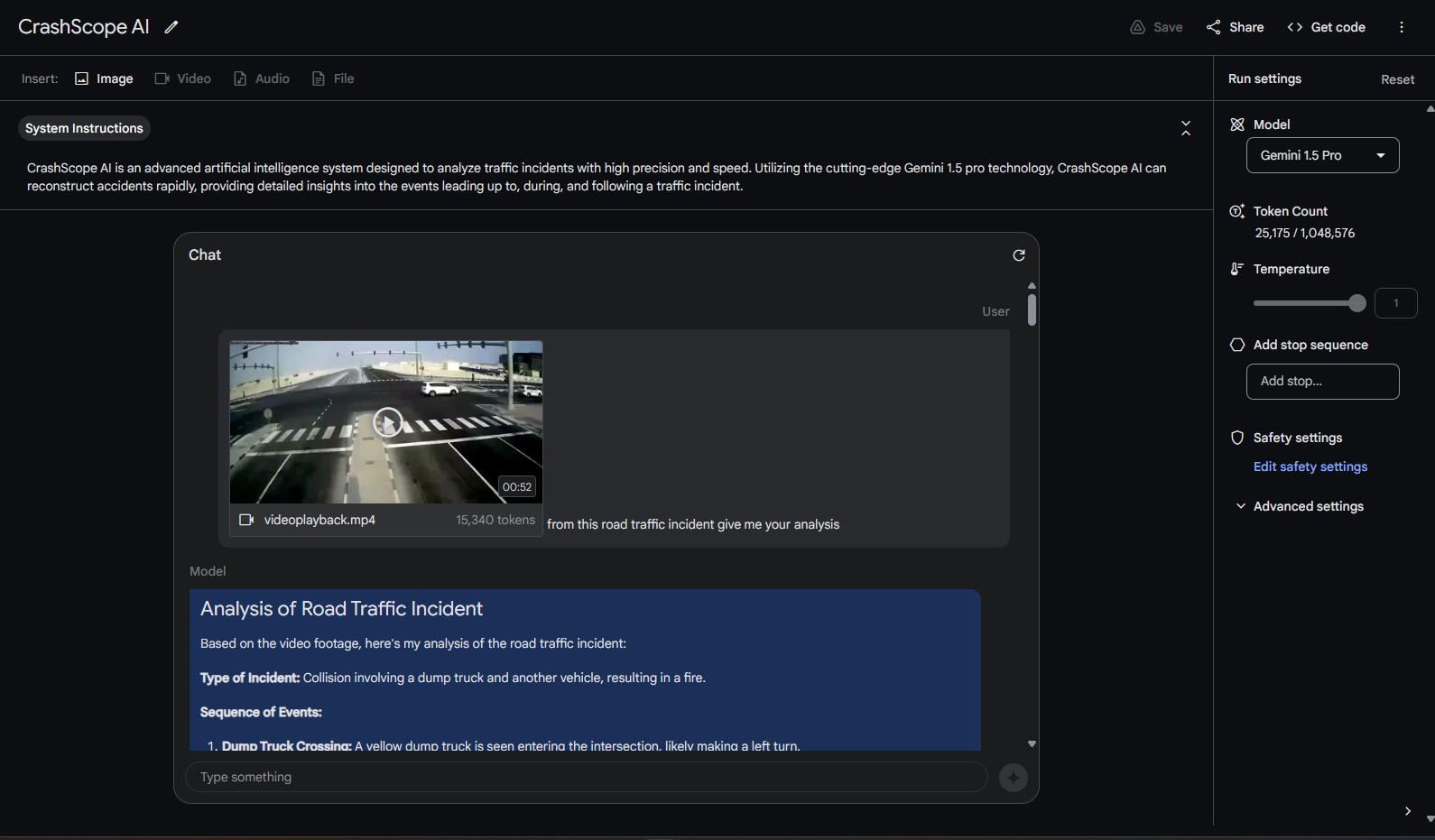
Task: Click the system instructions text block
Action: coord(597,177)
